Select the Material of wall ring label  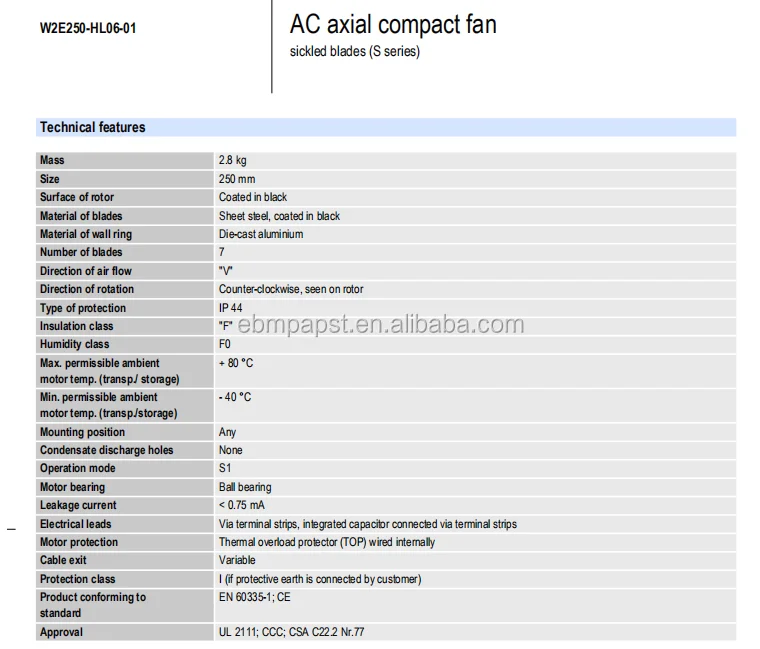(x=86, y=234)
